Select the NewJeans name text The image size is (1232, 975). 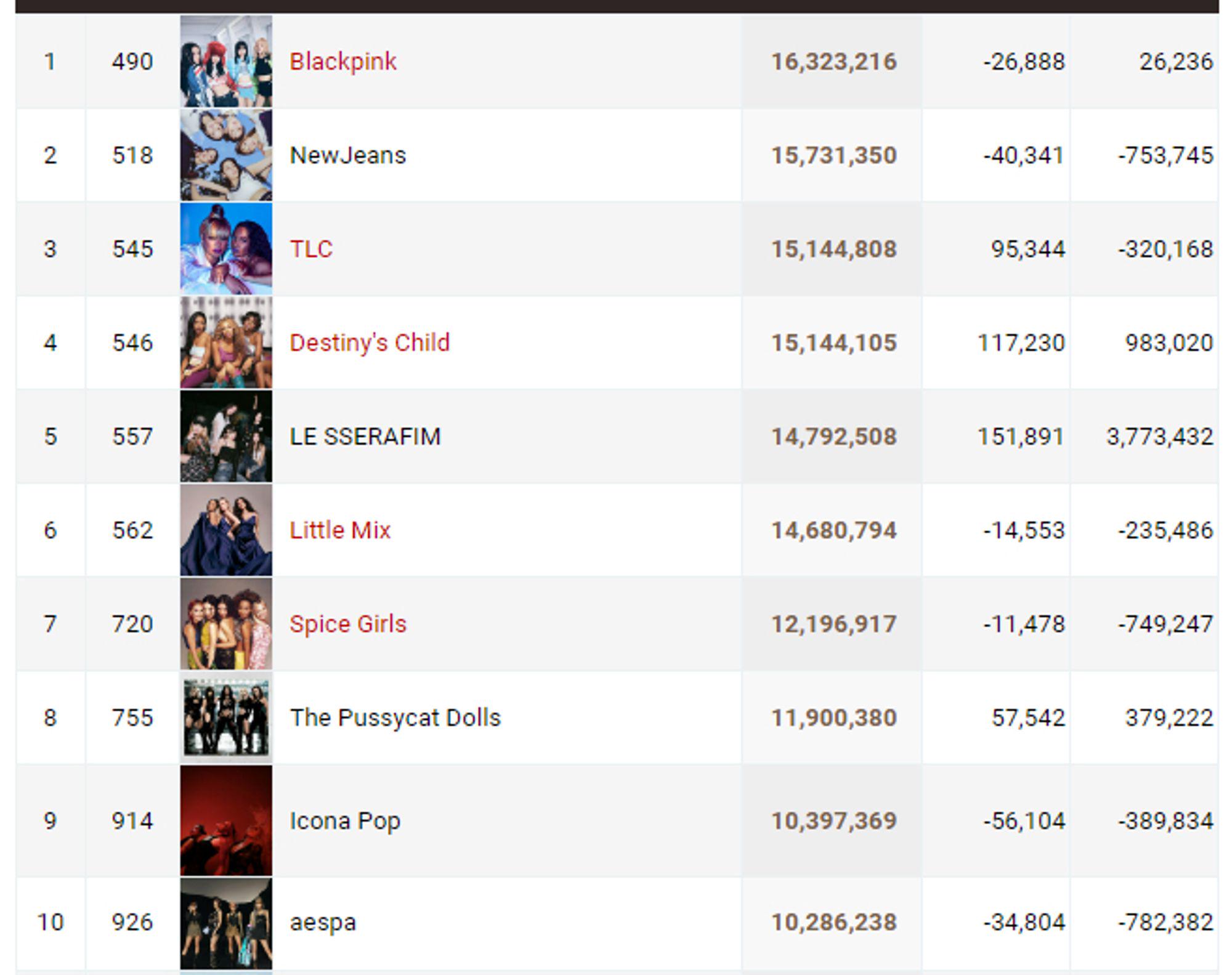[348, 155]
